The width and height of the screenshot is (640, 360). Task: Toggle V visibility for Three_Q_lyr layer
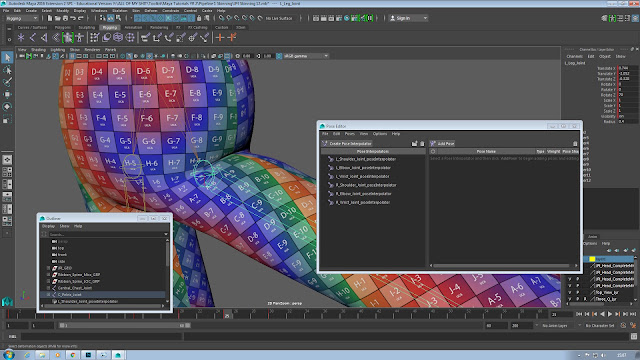pyautogui.click(x=570, y=299)
